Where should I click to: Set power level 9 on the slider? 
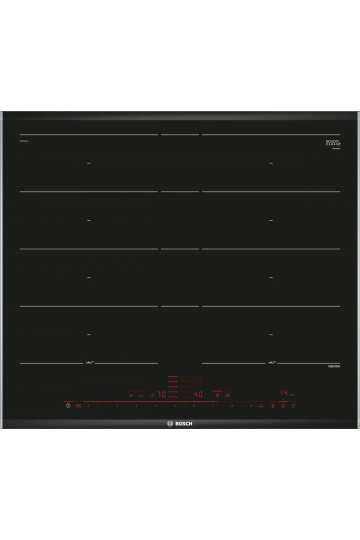coord(251,406)
